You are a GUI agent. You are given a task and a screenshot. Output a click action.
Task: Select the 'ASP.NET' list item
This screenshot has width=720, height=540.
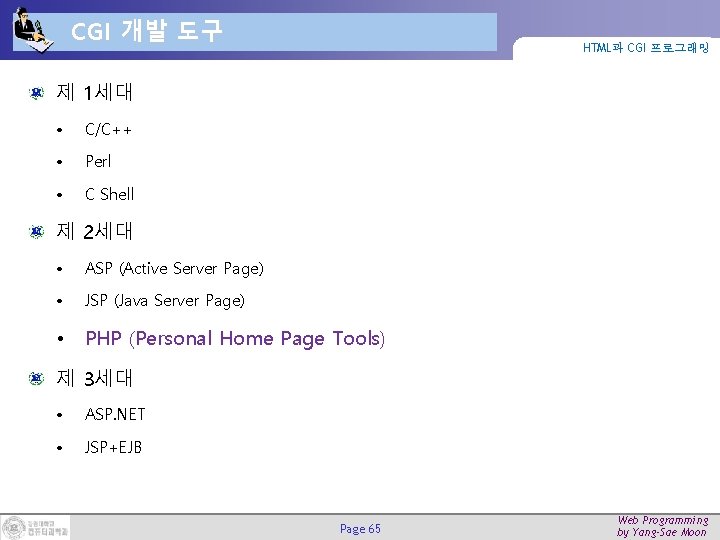(115, 414)
